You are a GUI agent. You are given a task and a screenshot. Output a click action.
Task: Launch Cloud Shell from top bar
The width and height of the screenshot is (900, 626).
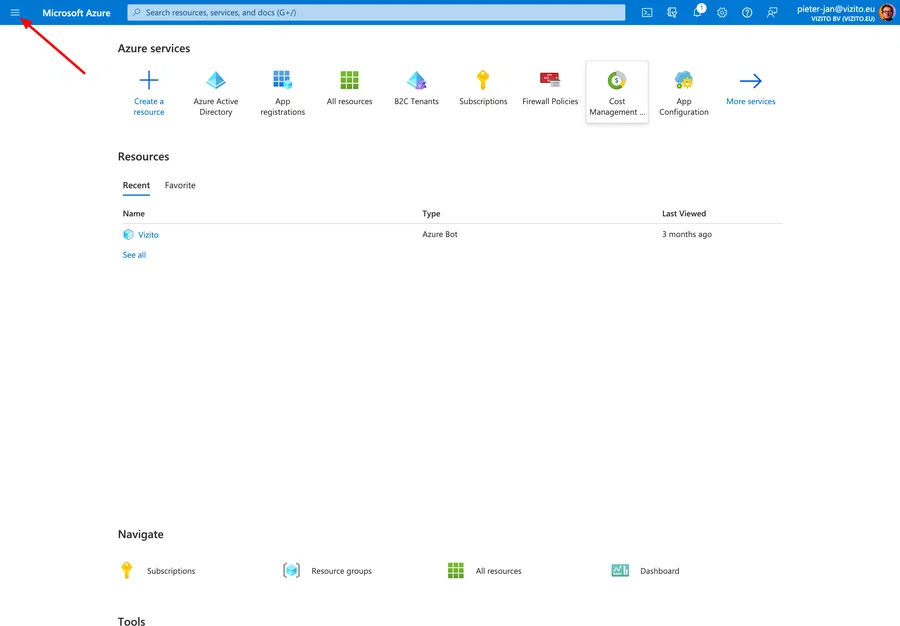pos(647,12)
